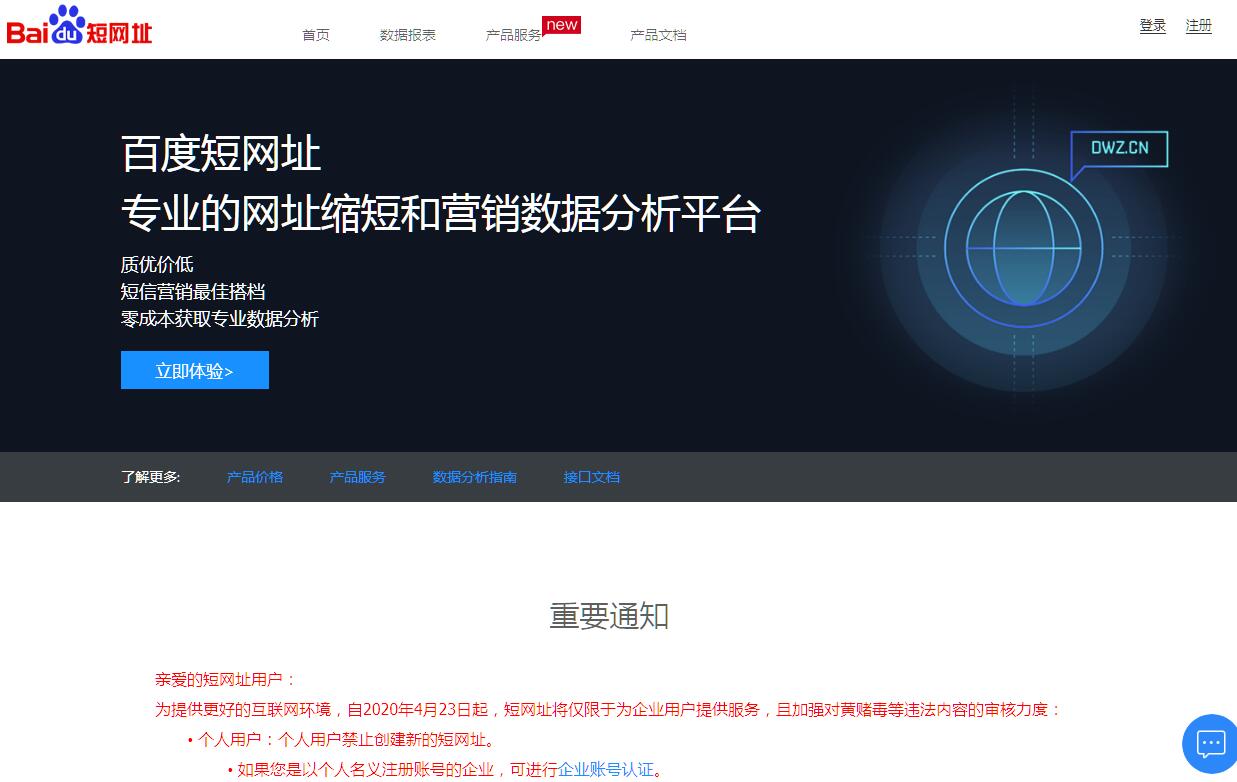Click the 百度短网址 banner title
This screenshot has height=782, width=1237.
coord(221,155)
